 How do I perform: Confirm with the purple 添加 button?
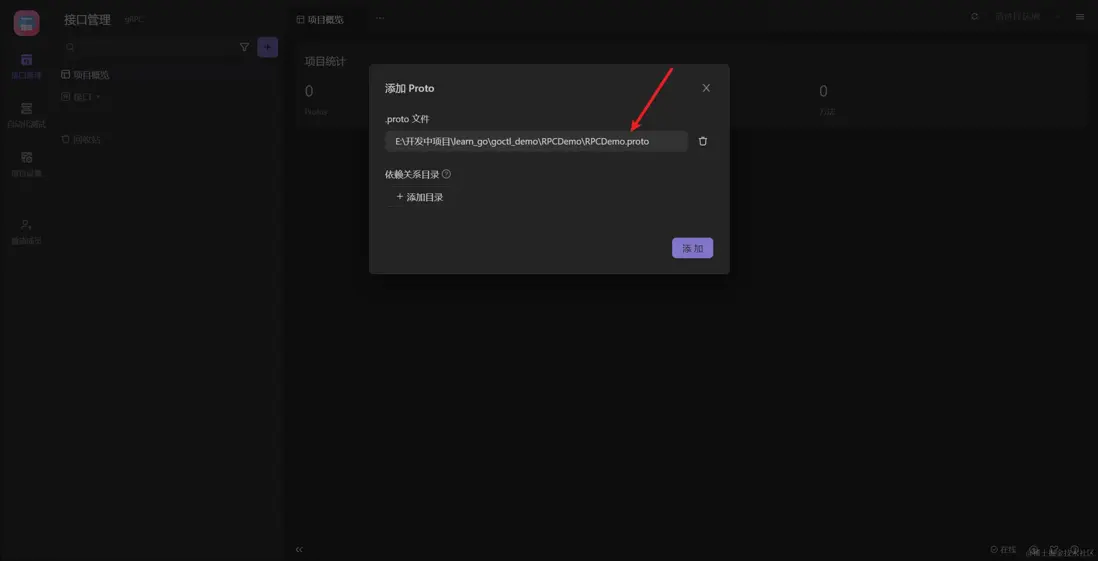click(693, 248)
